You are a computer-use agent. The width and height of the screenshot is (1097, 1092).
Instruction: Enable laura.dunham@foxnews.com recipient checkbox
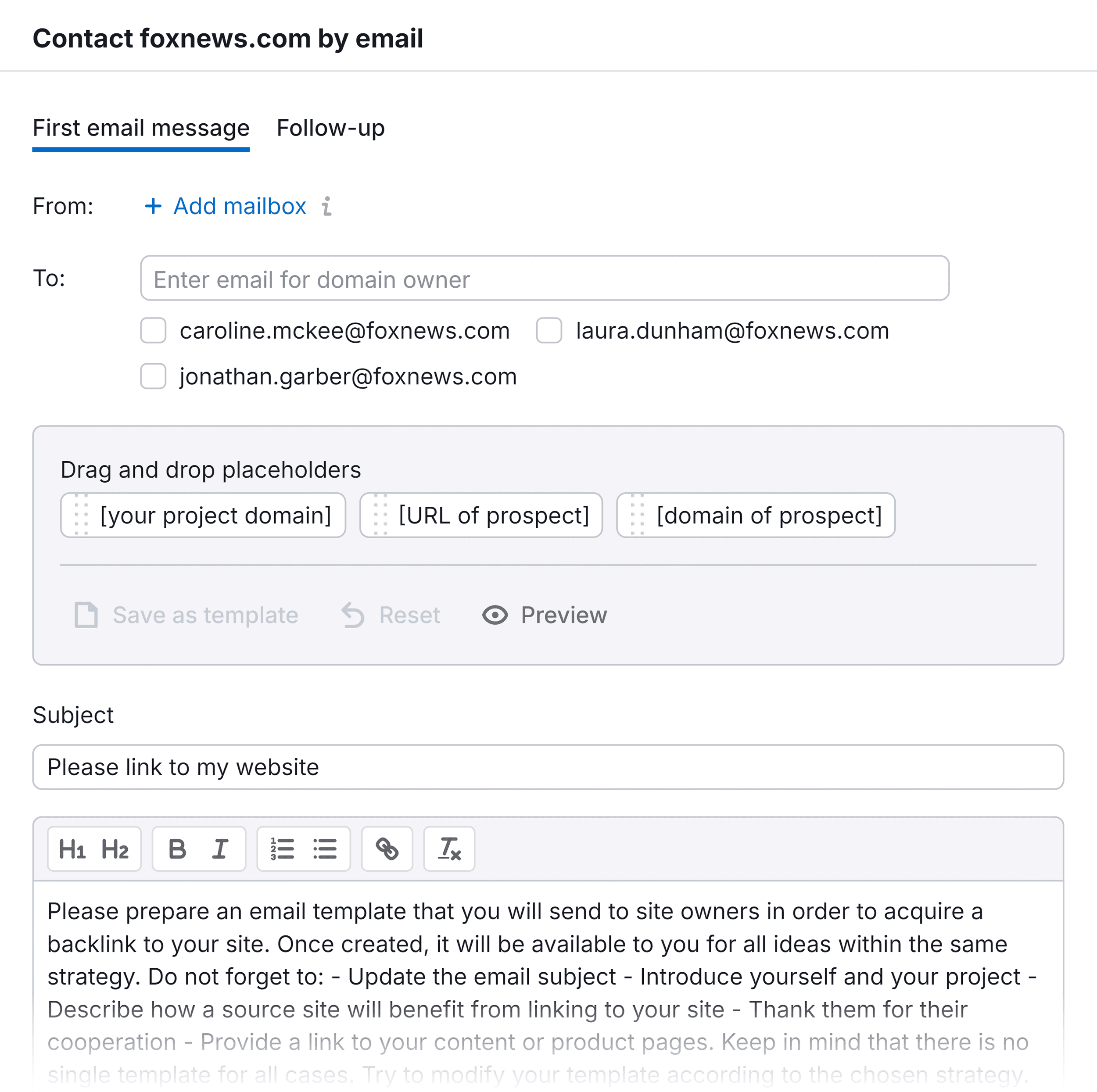[x=548, y=331]
